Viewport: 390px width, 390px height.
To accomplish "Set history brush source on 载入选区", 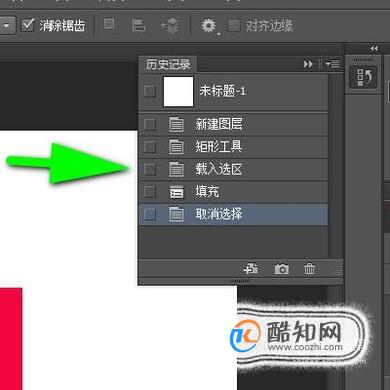I will 149,169.
